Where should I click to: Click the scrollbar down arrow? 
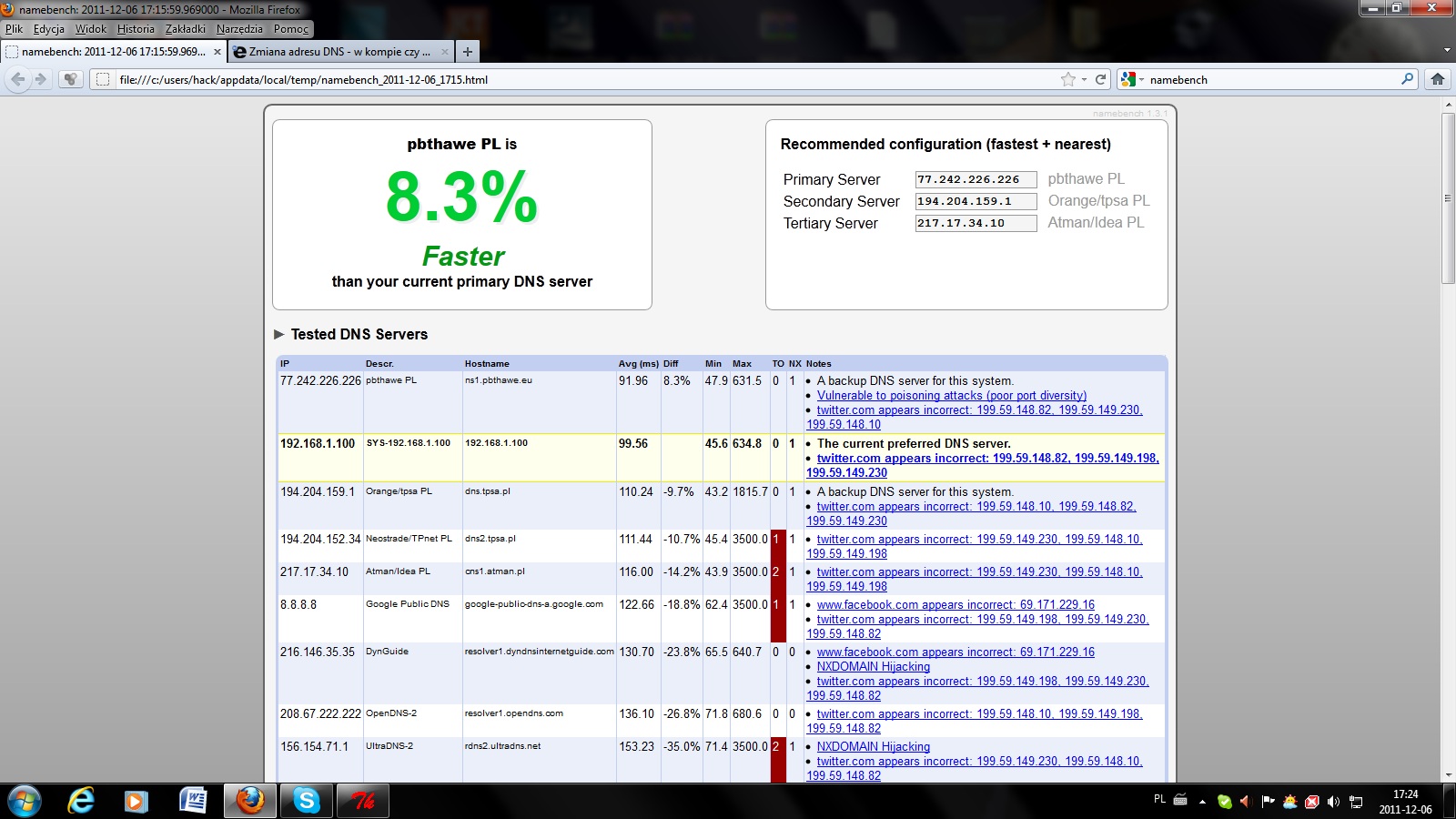(x=1448, y=775)
